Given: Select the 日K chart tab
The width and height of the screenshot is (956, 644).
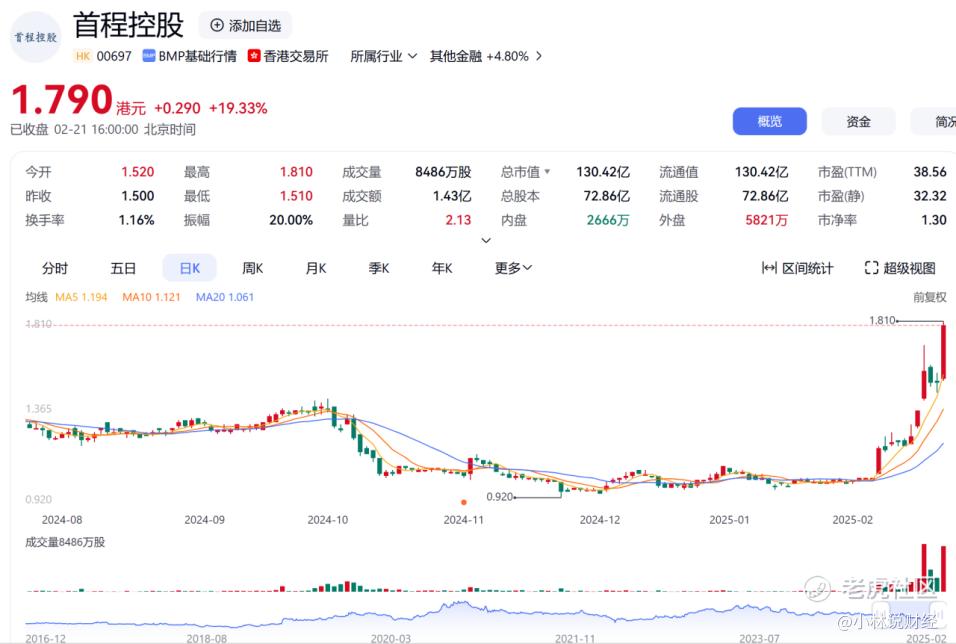Looking at the screenshot, I should (x=190, y=268).
